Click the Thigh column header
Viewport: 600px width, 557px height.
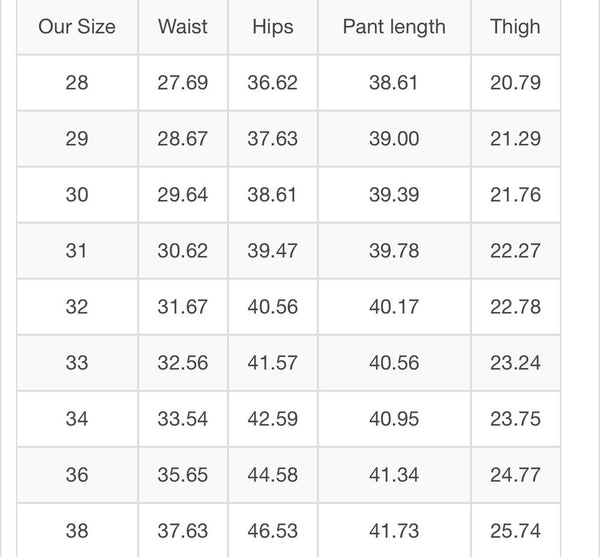[x=515, y=26]
